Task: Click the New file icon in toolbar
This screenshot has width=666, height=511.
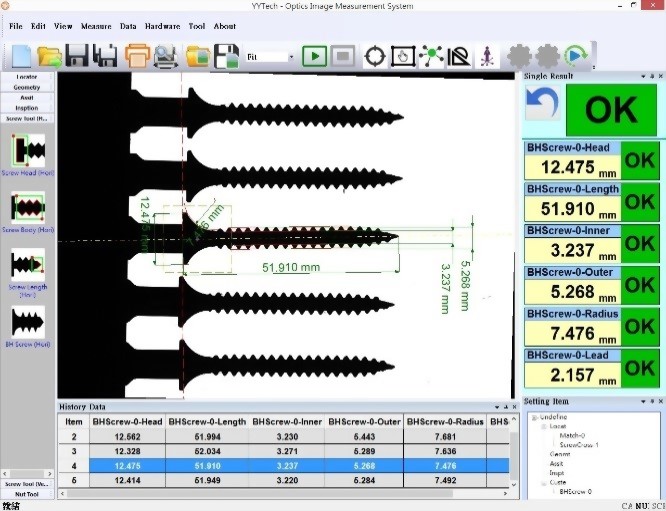Action: tap(21, 55)
